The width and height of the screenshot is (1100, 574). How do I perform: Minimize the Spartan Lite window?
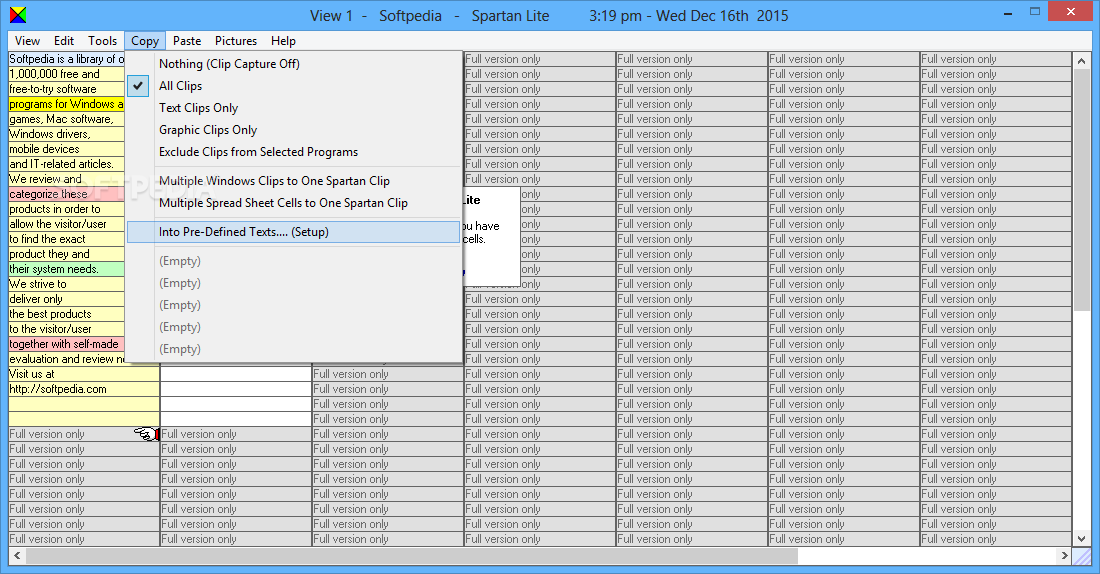[x=1008, y=12]
